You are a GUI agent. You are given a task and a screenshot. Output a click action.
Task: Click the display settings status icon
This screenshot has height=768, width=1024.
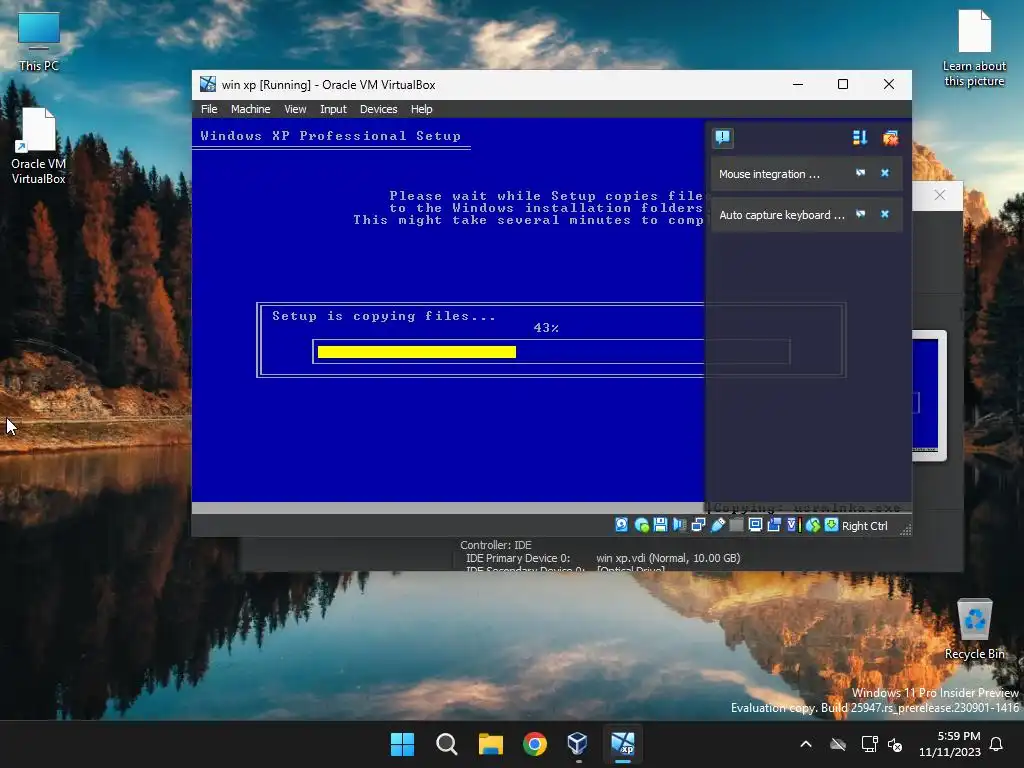[755, 525]
